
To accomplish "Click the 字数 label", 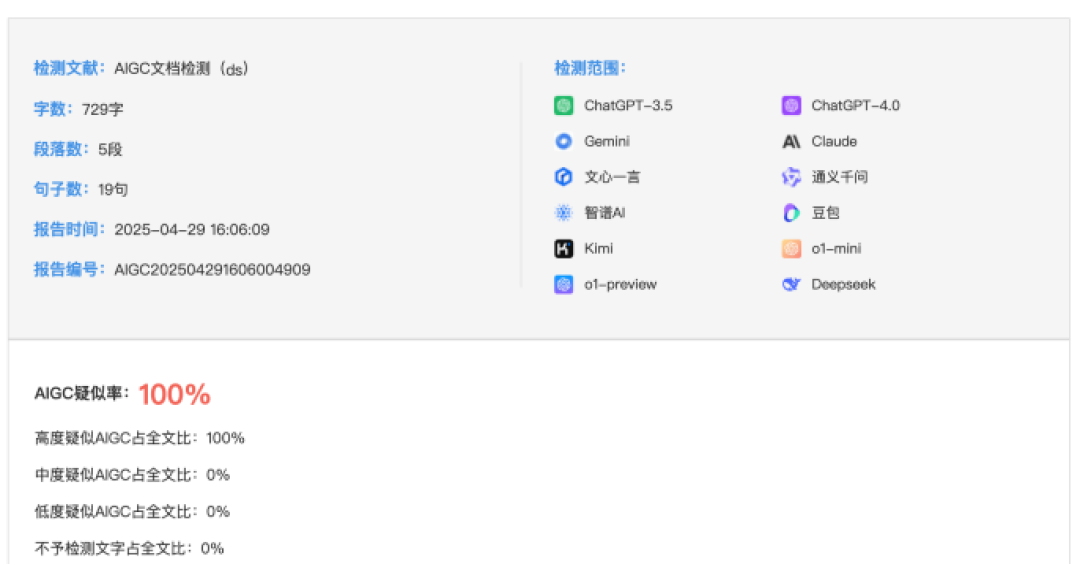I will click(54, 109).
